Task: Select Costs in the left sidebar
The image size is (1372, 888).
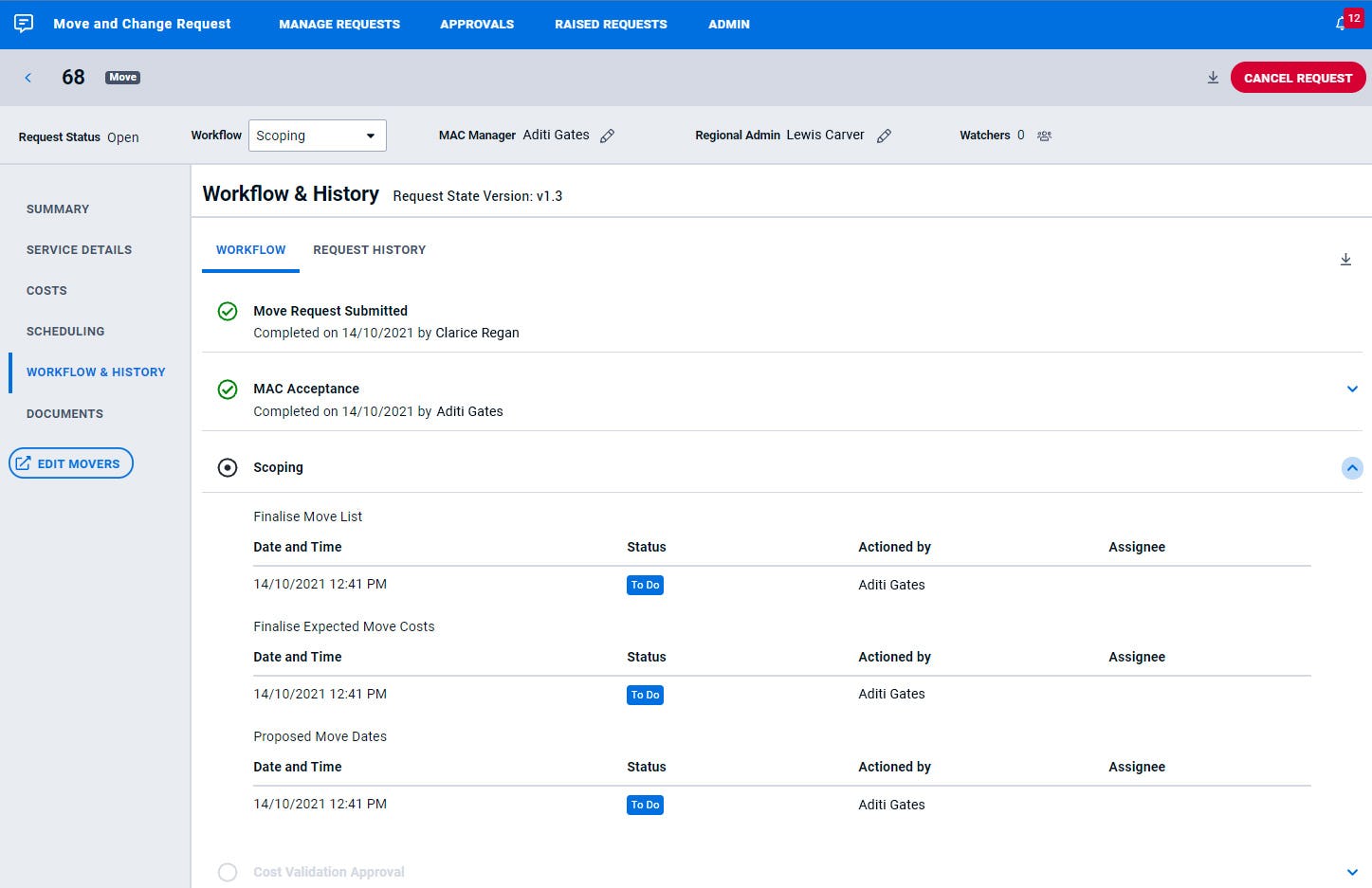Action: click(46, 290)
